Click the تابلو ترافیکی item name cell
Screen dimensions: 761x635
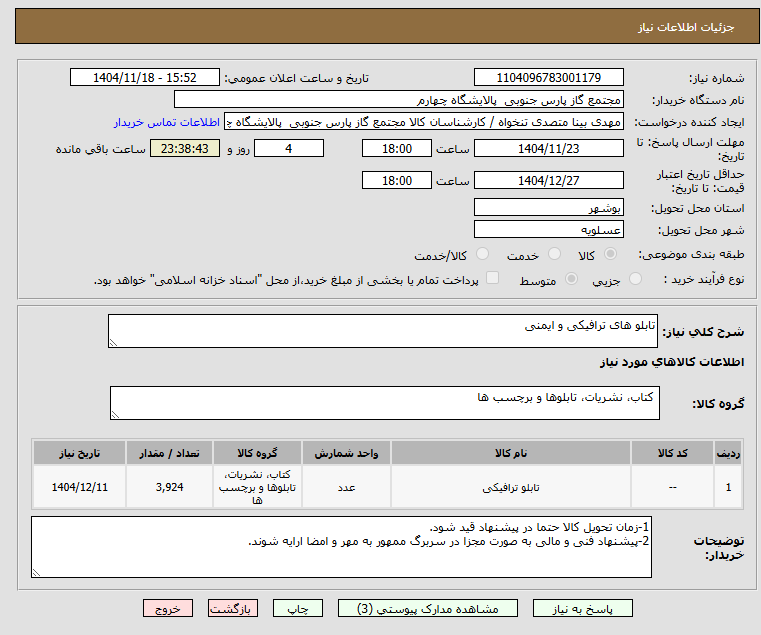point(511,487)
